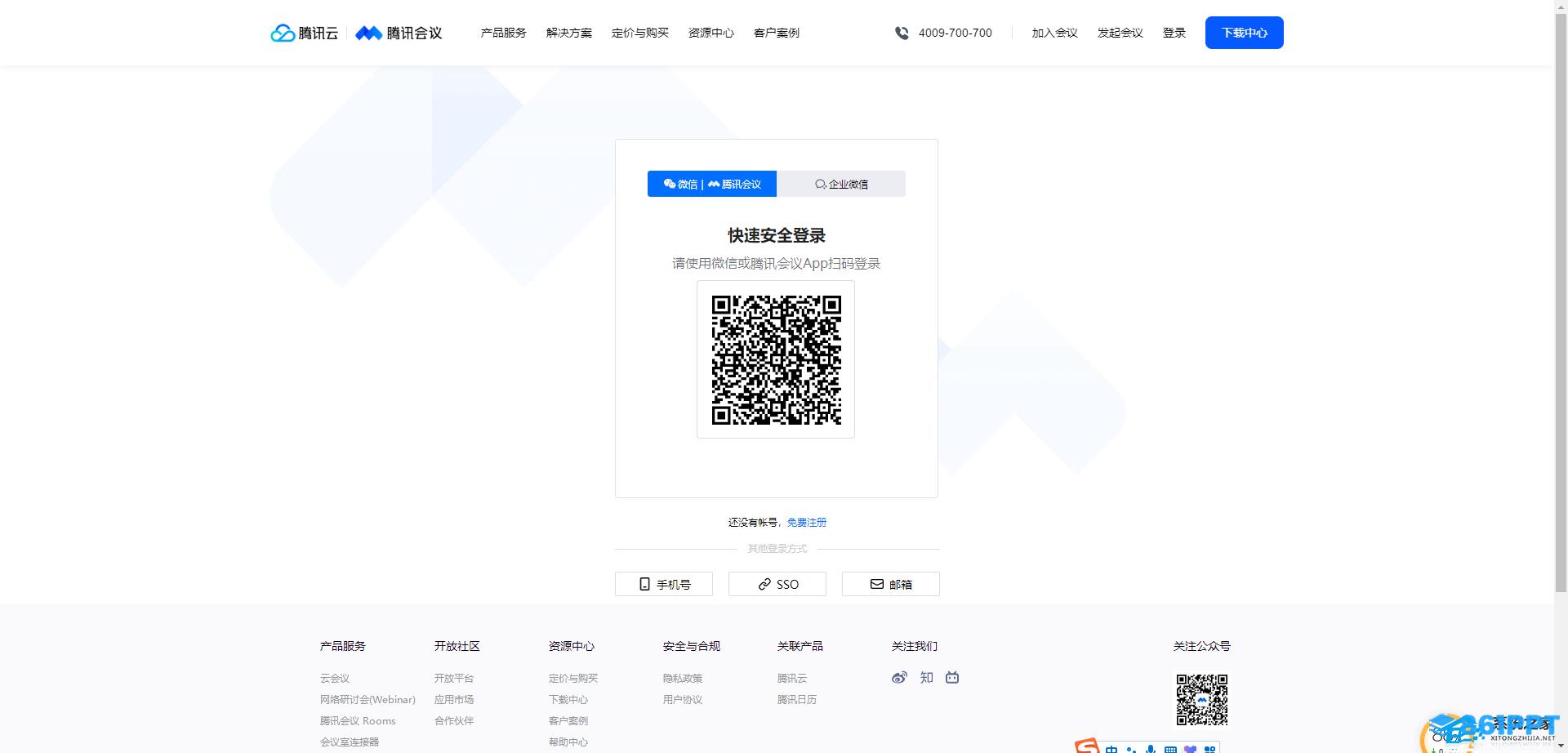Open the 产品服务 nav menu
This screenshot has width=1568, height=753.
(503, 33)
